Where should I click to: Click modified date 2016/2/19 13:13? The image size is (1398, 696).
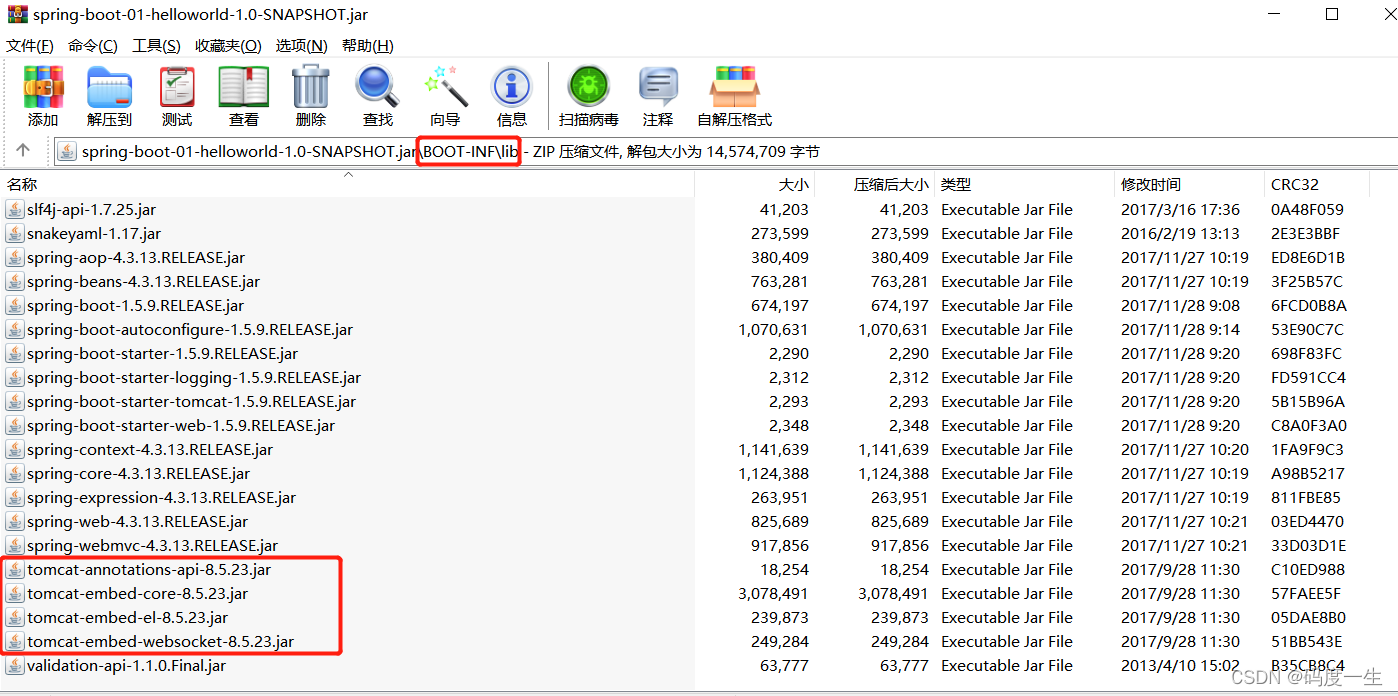pos(1180,234)
